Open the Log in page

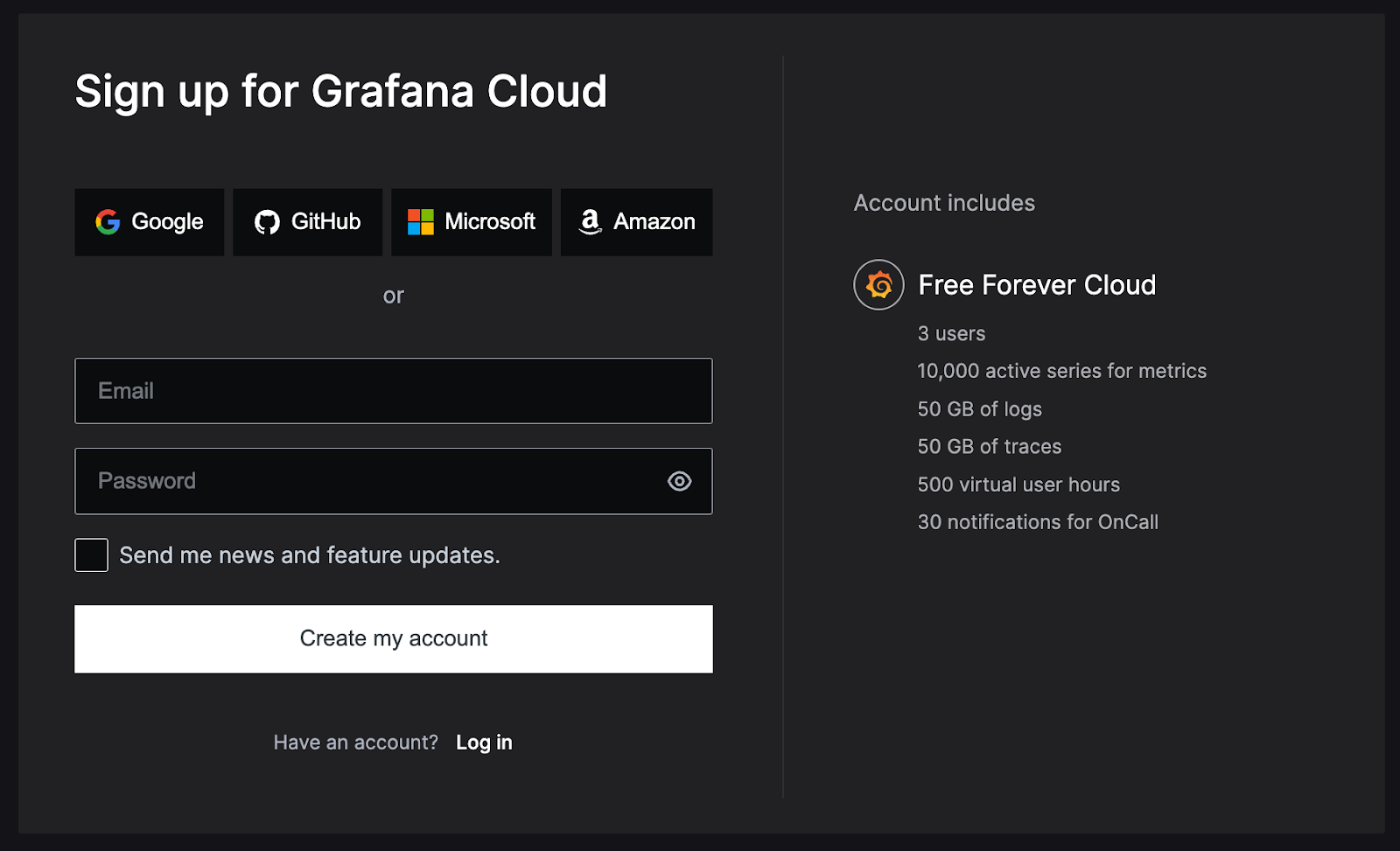pos(484,742)
